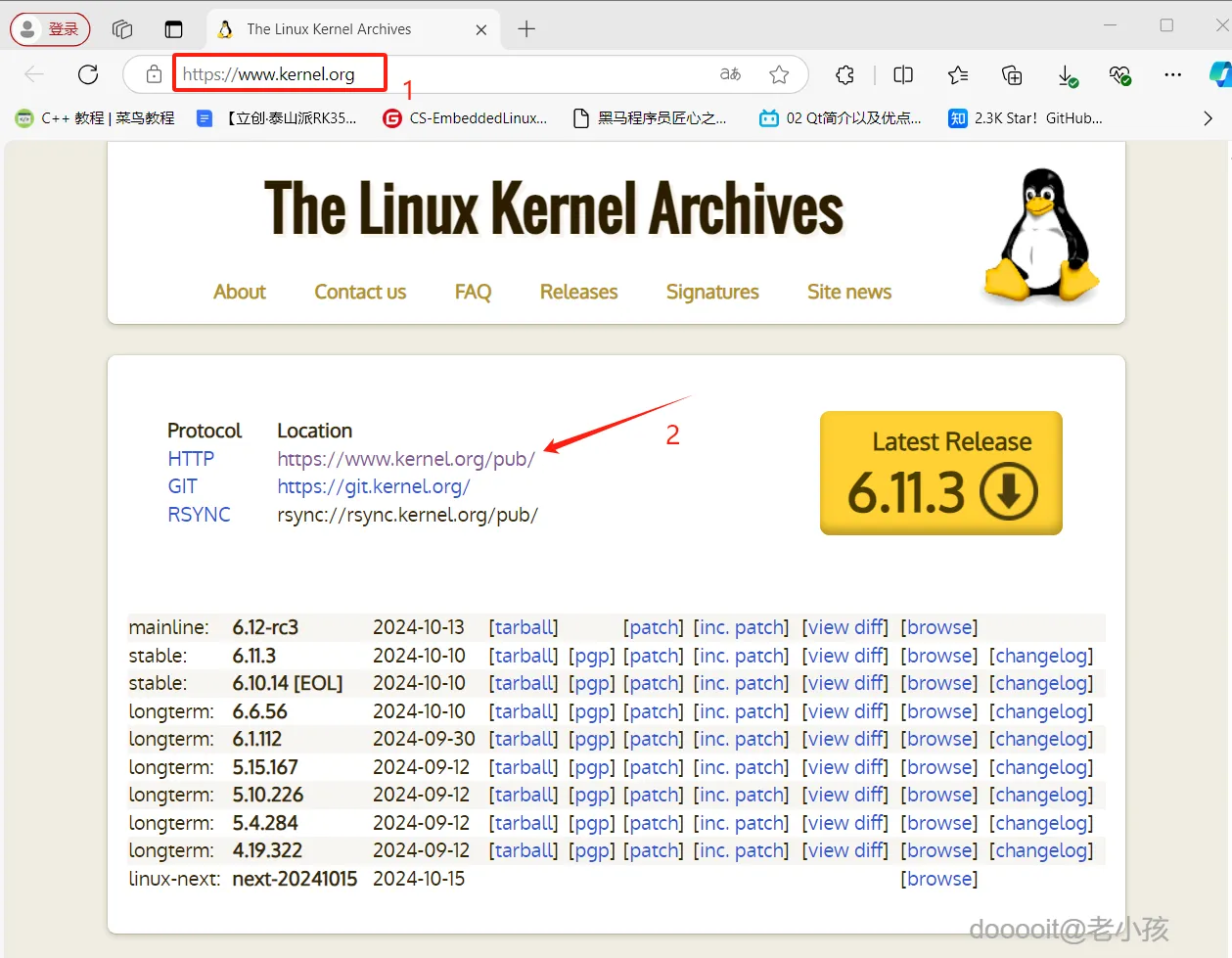Click the https://www.kernel.org/pub/ link
This screenshot has height=958, width=1232.
pos(405,459)
